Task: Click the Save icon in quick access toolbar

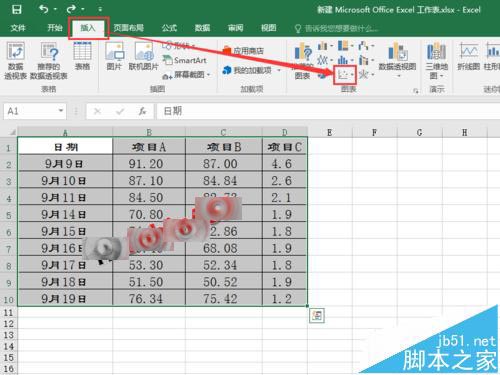Action: pyautogui.click(x=16, y=9)
